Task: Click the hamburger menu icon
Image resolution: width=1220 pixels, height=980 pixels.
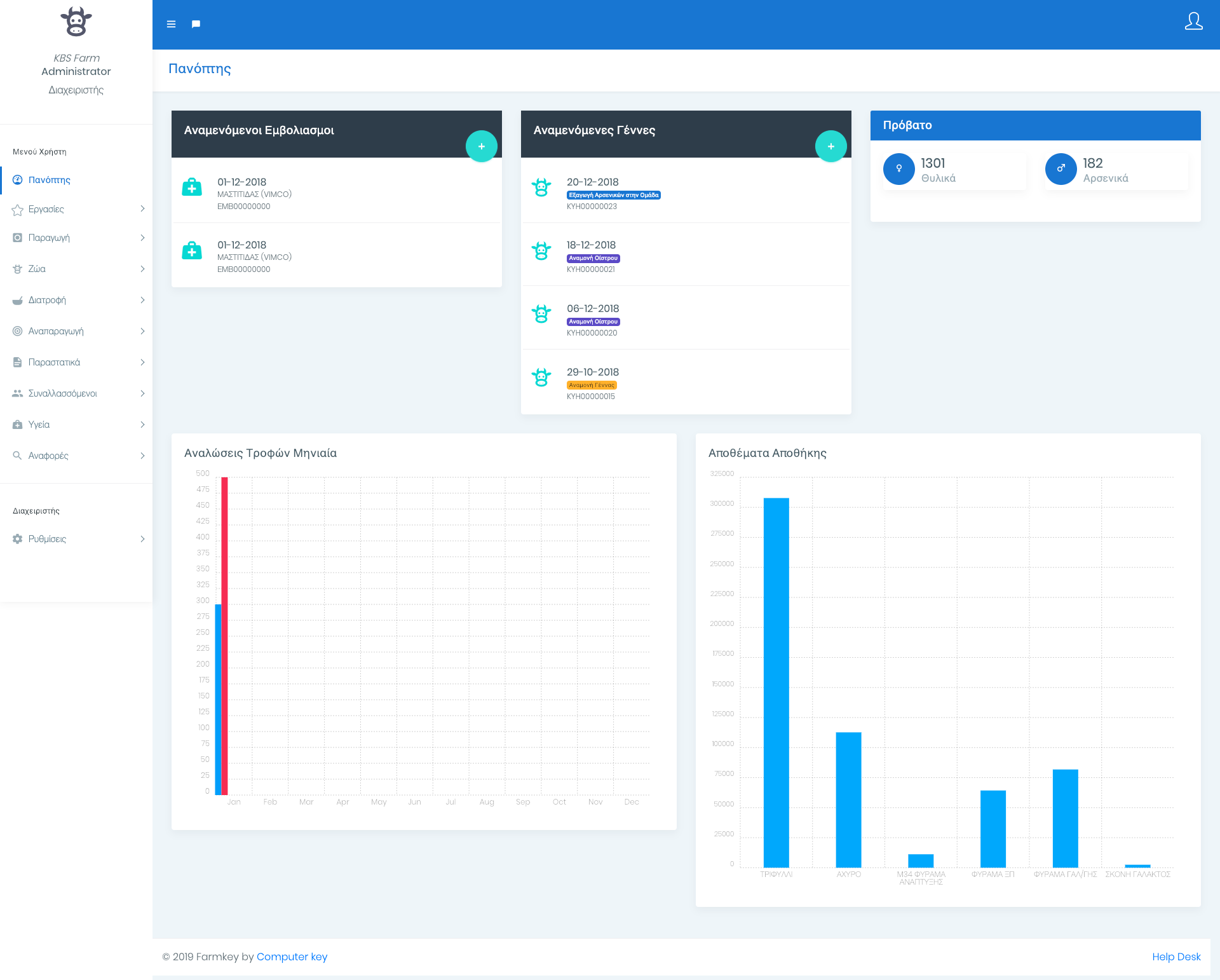Action: [171, 24]
